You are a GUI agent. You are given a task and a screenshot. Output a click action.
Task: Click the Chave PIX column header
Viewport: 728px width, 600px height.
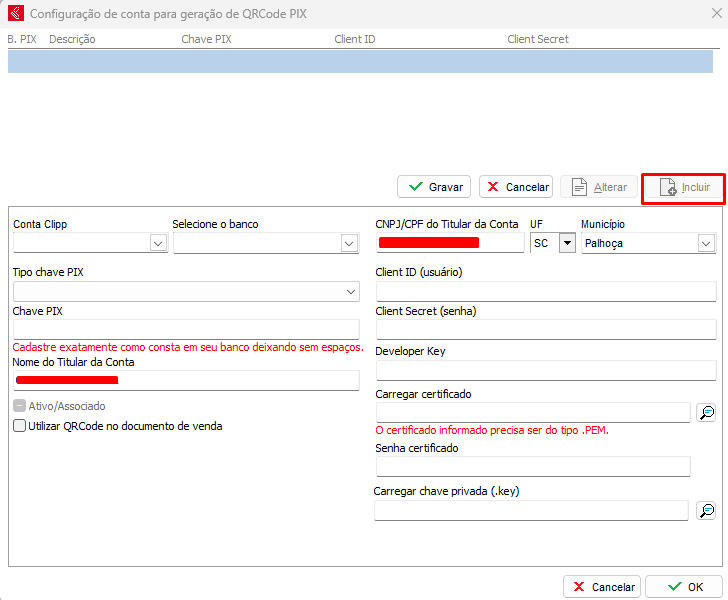[x=206, y=39]
